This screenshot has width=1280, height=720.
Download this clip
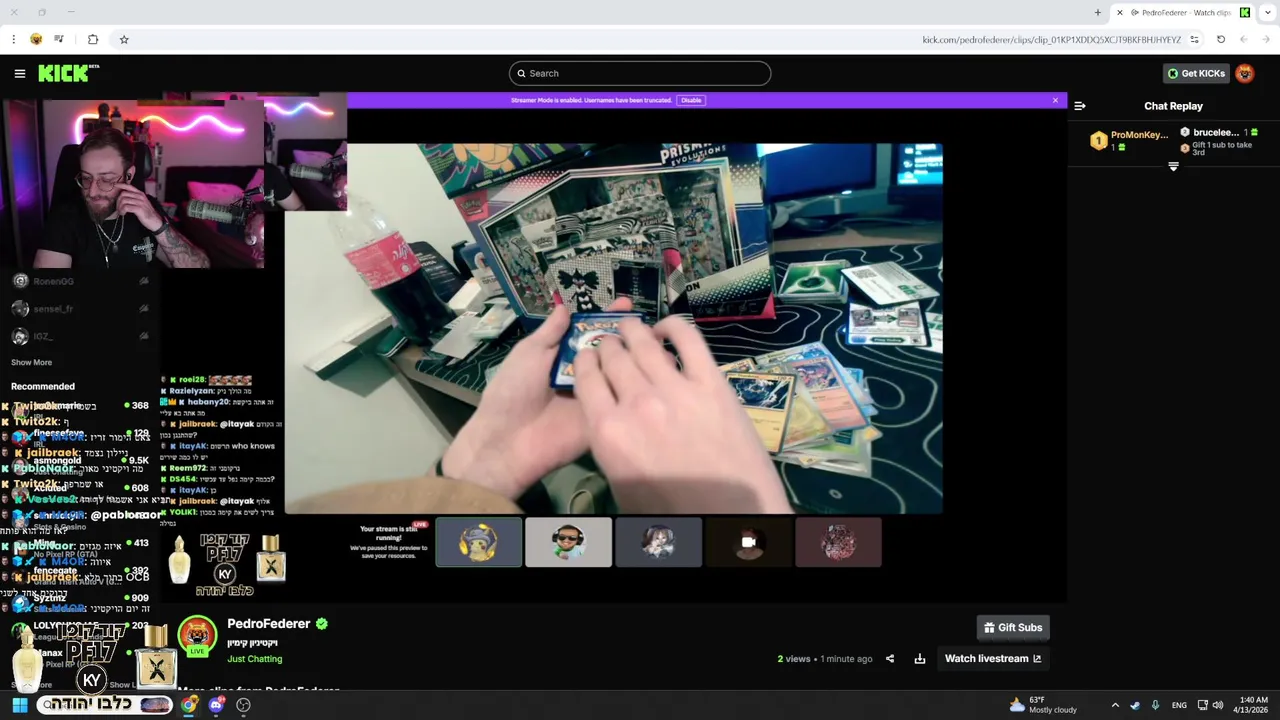[x=920, y=659]
